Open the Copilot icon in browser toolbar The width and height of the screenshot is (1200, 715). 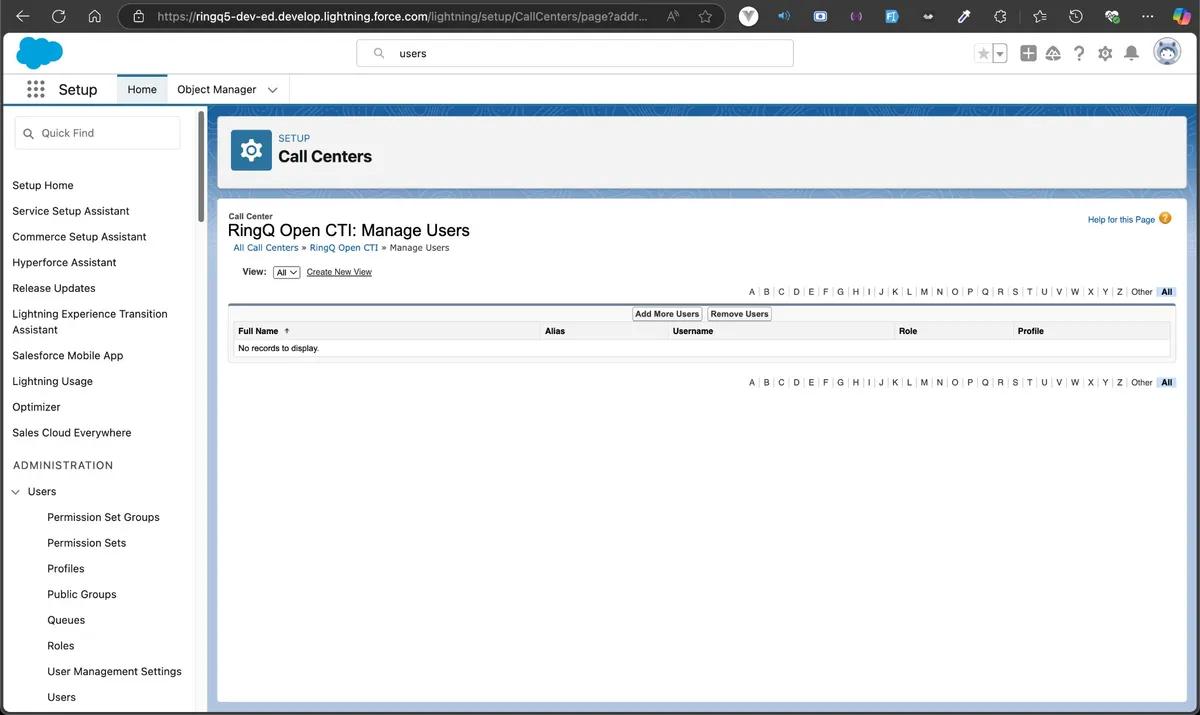[x=1181, y=16]
